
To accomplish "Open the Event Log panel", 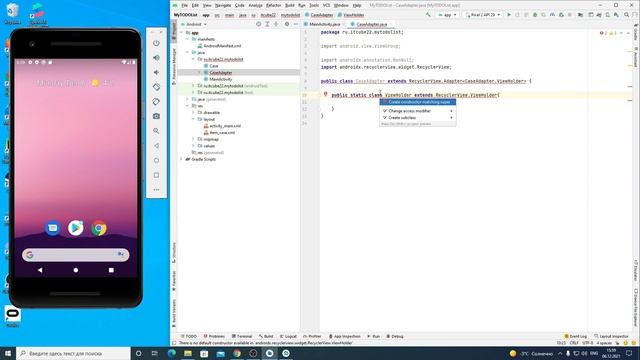I will pyautogui.click(x=576, y=336).
